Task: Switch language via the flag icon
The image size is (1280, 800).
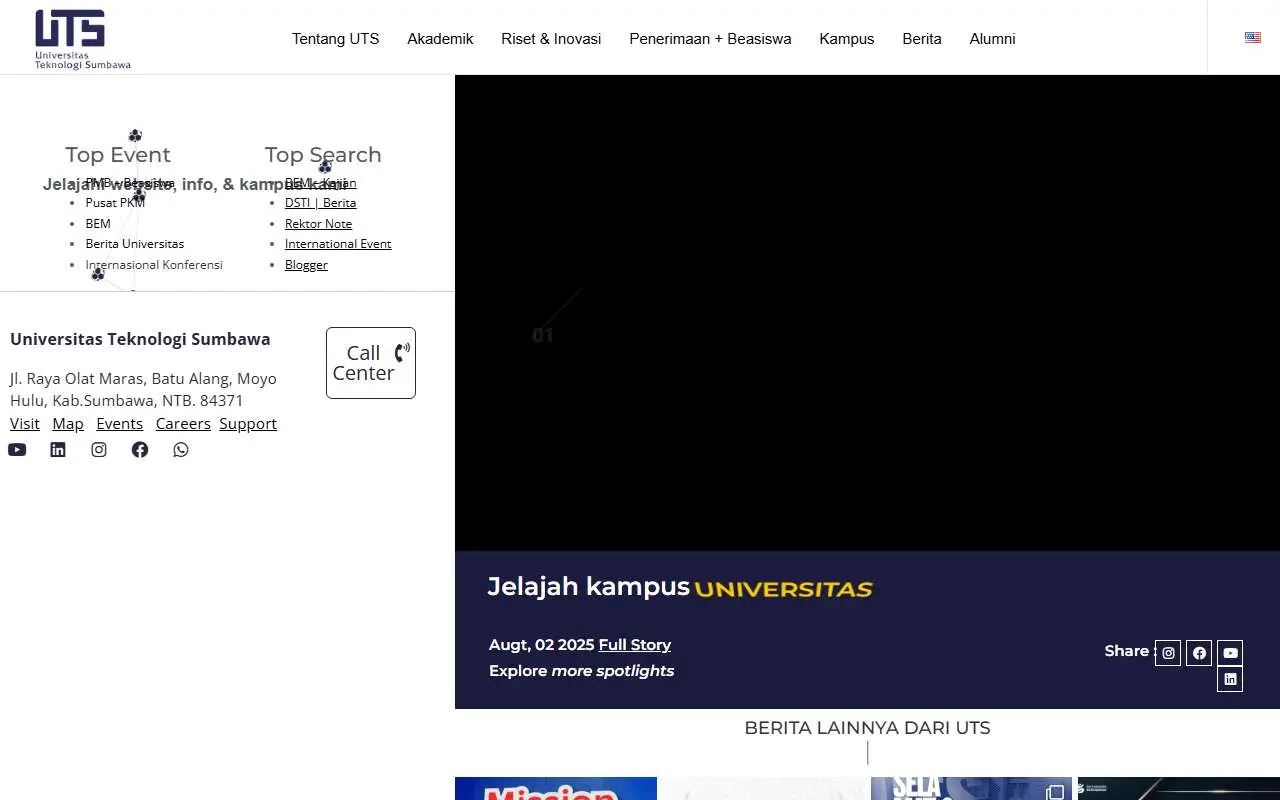Action: (x=1253, y=38)
